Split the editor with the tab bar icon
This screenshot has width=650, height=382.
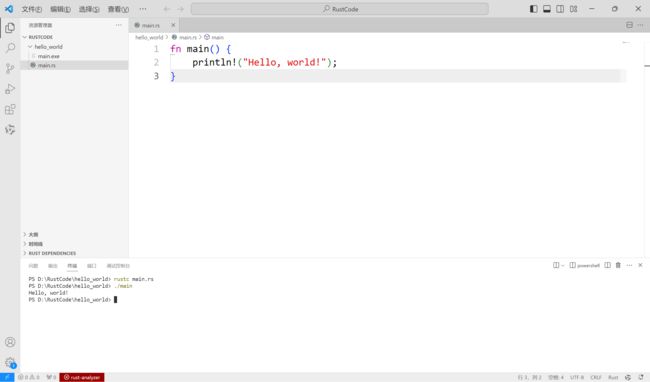[629, 25]
